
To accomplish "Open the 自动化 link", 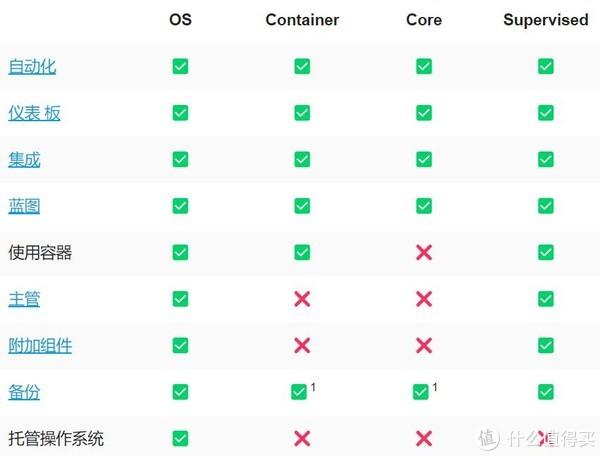I will click(x=32, y=67).
